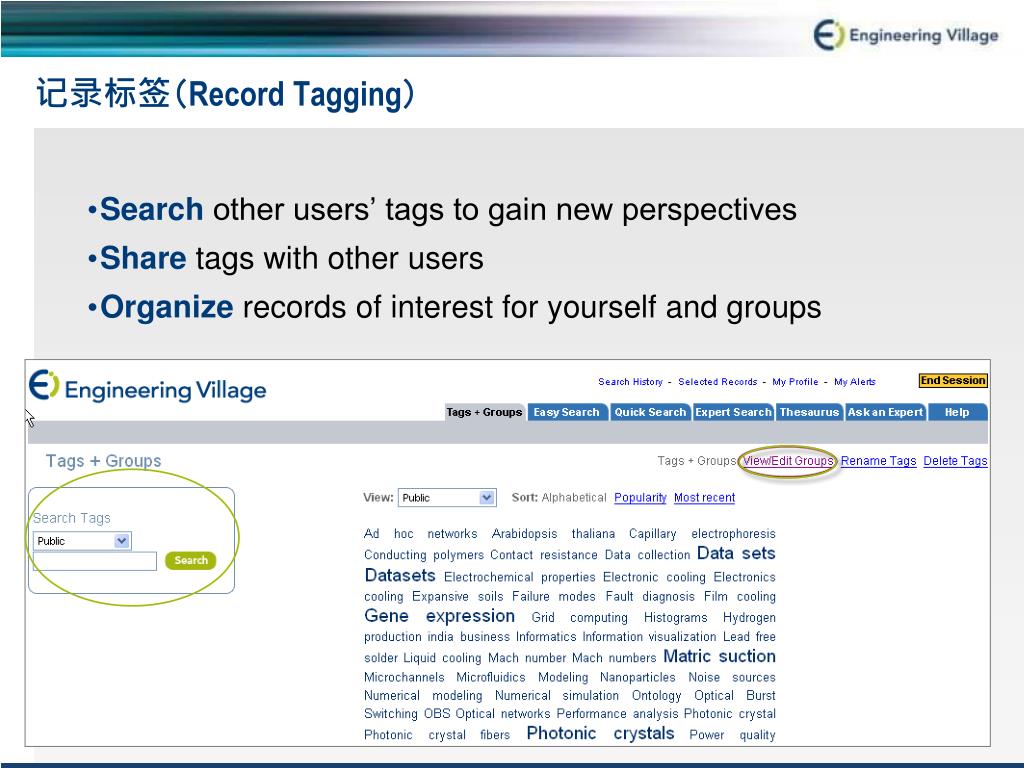Open the 'Electrochemical properties' tag
Viewport: 1024px width, 768px height.
519,577
